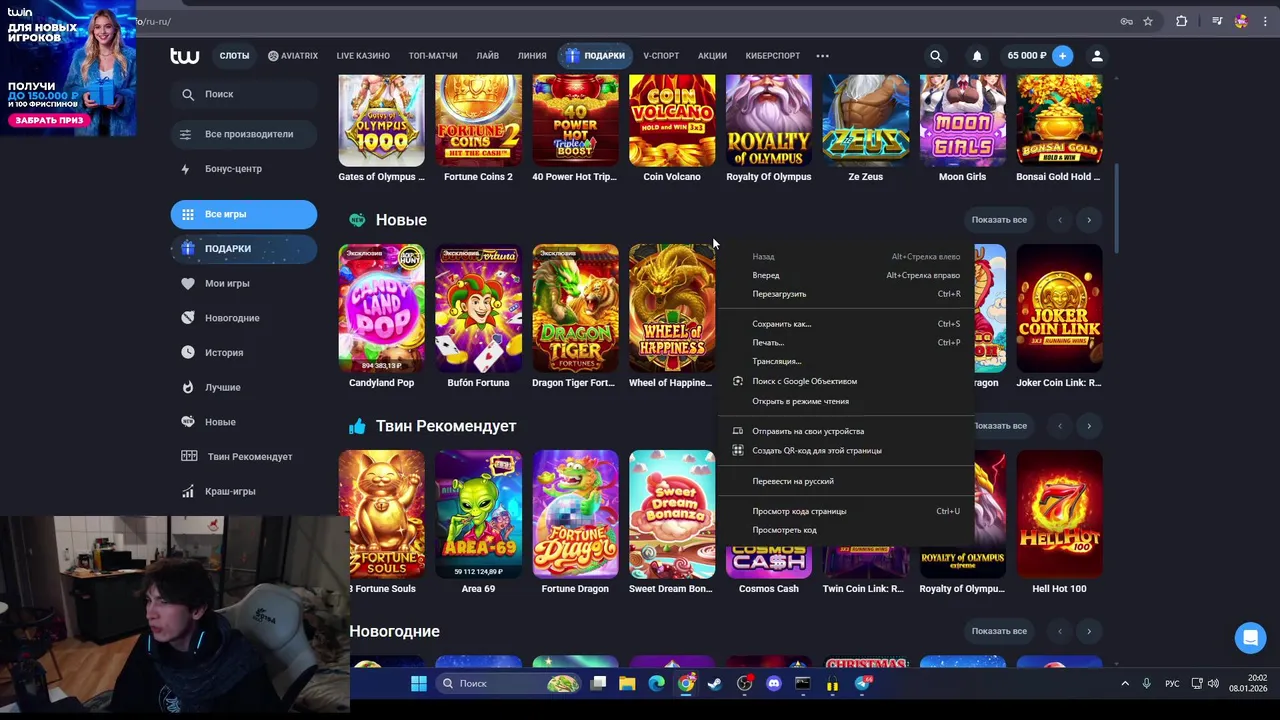The height and width of the screenshot is (720, 1280).
Task: Previous arrow for Новогодние section
Action: pos(1060,631)
